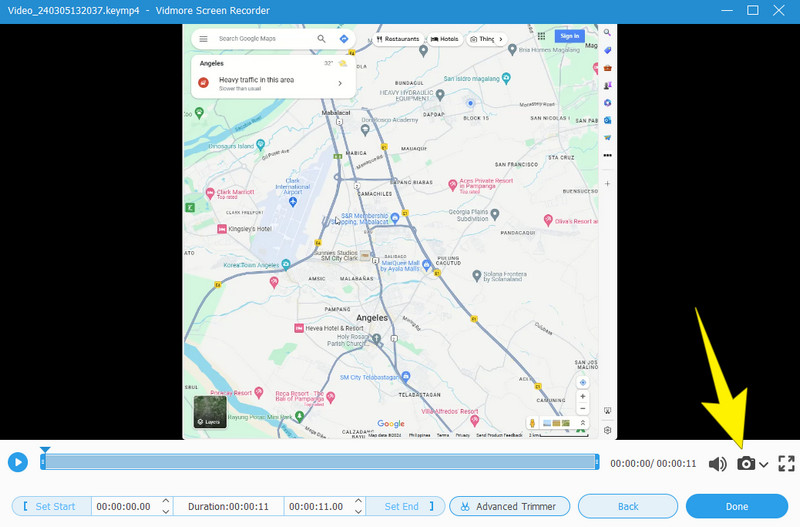Click sidebar toolbox icon
Screen dimensions: 800x527
click(607, 67)
